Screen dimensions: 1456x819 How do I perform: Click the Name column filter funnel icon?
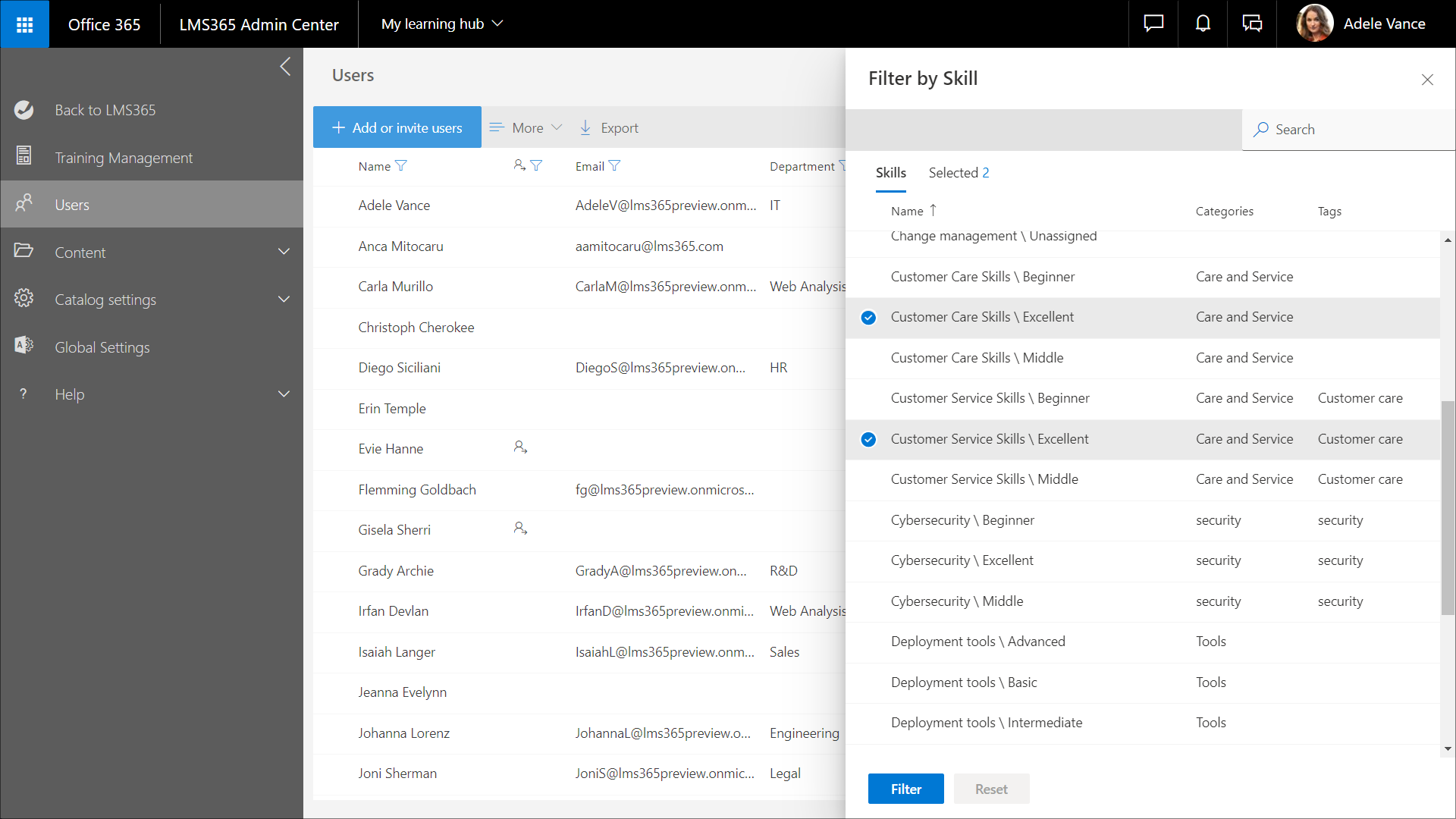click(x=401, y=166)
